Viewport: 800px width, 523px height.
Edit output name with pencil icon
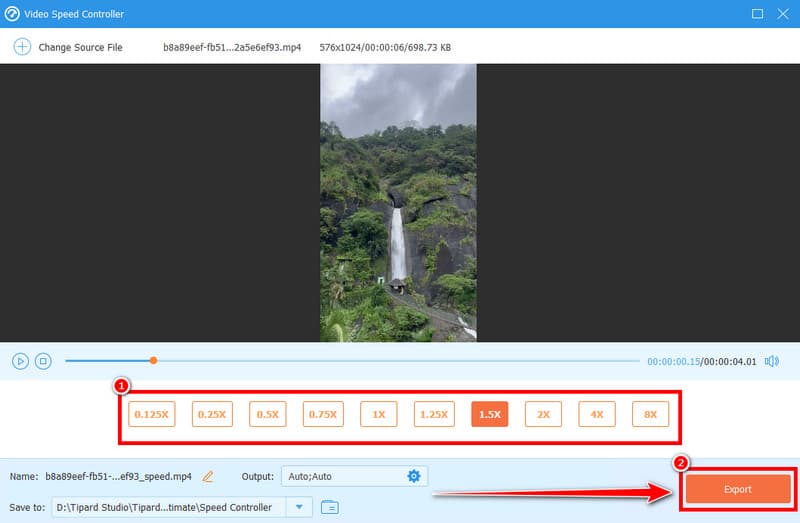coord(208,477)
